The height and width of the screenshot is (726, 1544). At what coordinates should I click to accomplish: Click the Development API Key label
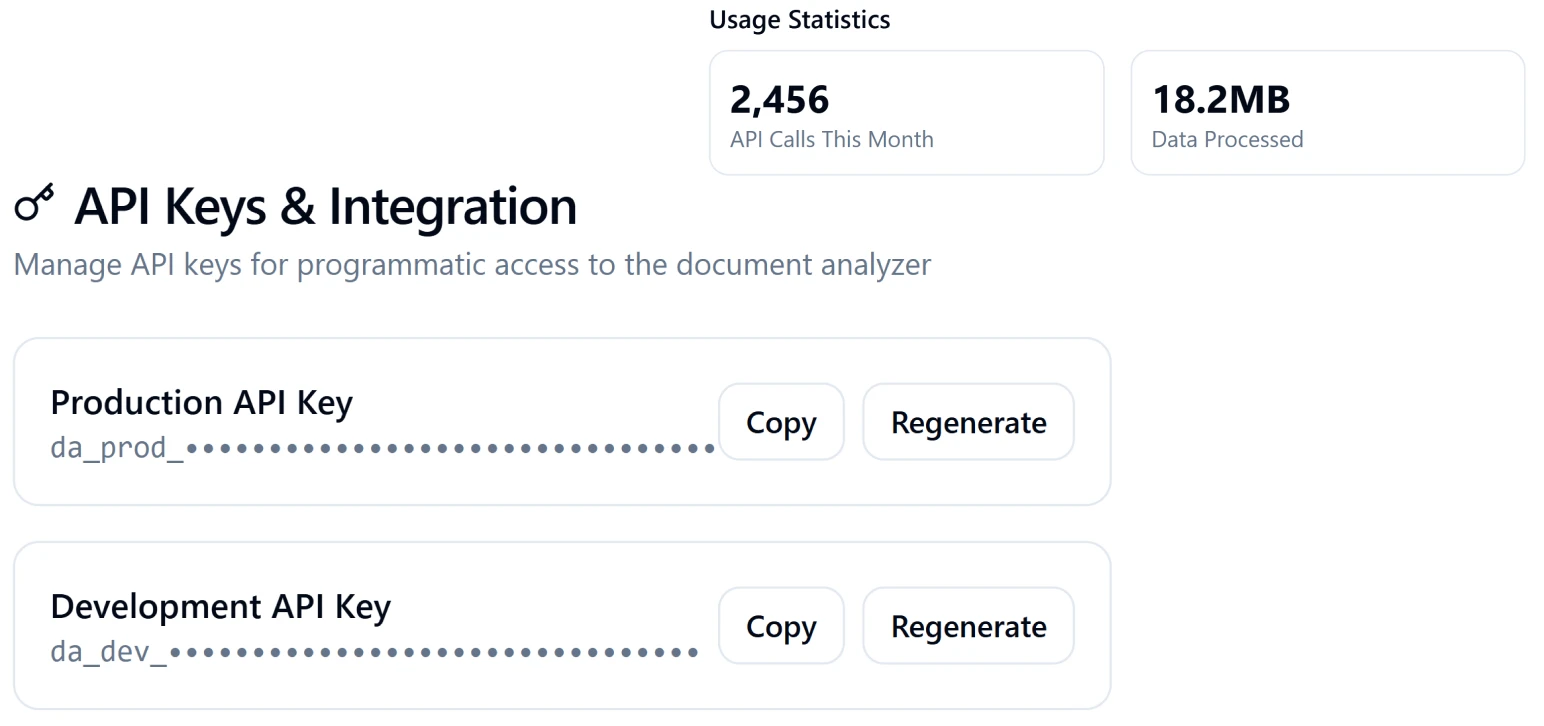(x=221, y=606)
